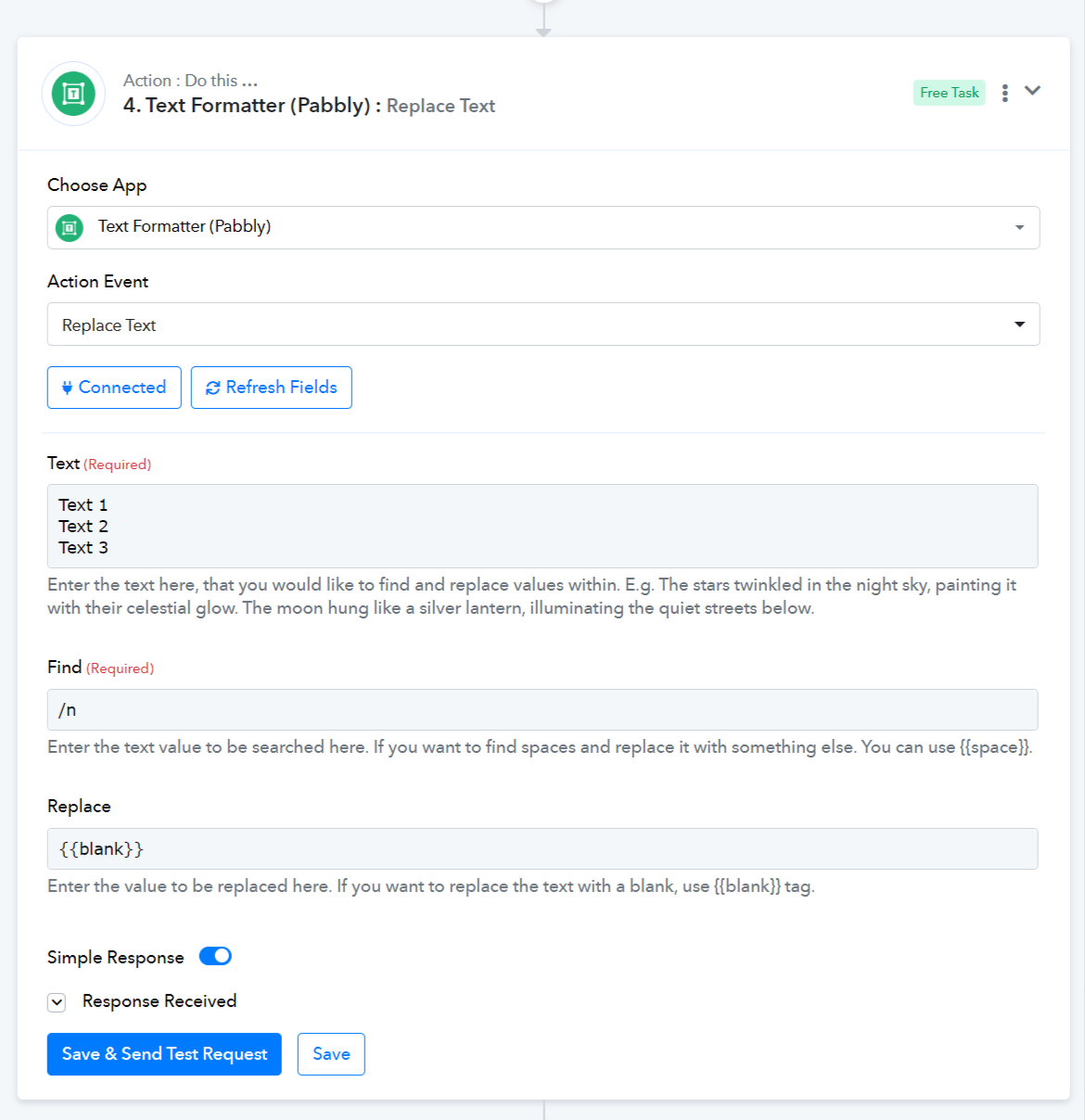Click the Connected button

[114, 388]
